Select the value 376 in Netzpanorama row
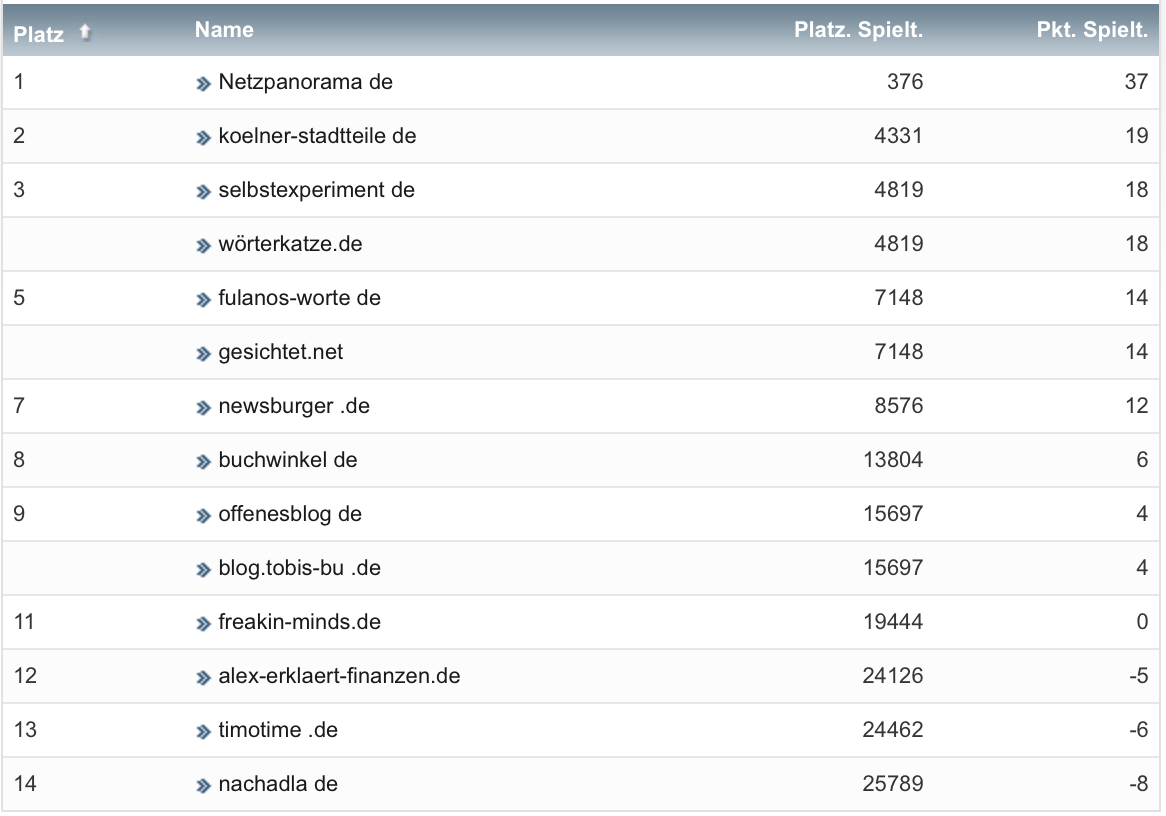This screenshot has width=1166, height=816. (x=905, y=82)
